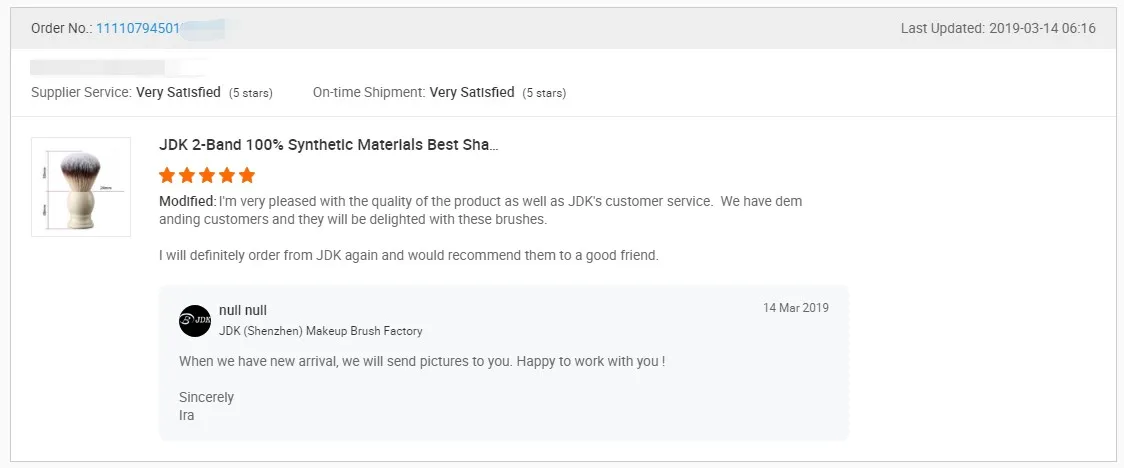Viewport: 1124px width, 468px height.
Task: Click the supplier reply about new arrival pictures
Action: pos(422,361)
